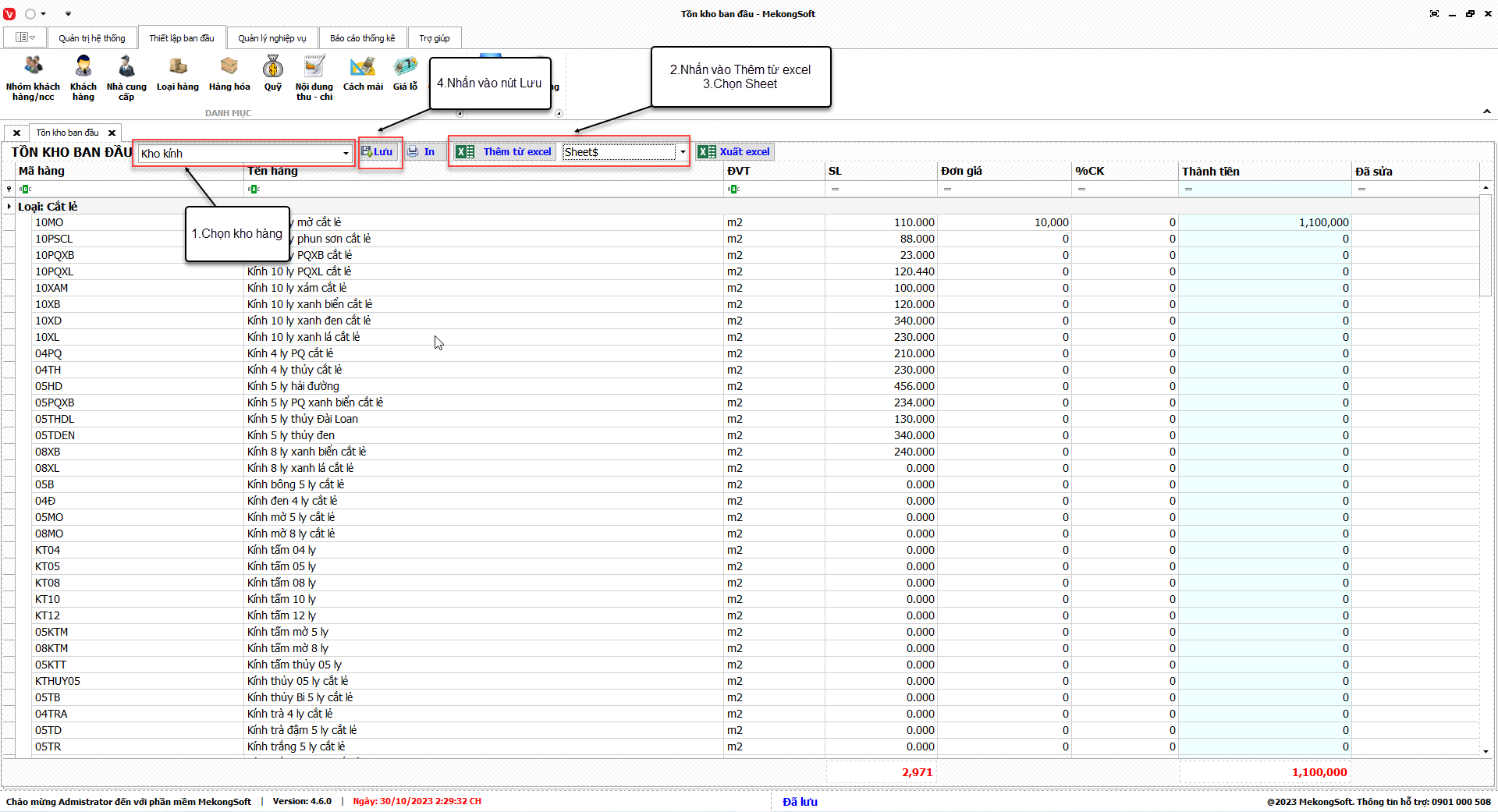Sort by the Đơn giá column header
This screenshot has height=812, width=1498.
[x=1004, y=172]
